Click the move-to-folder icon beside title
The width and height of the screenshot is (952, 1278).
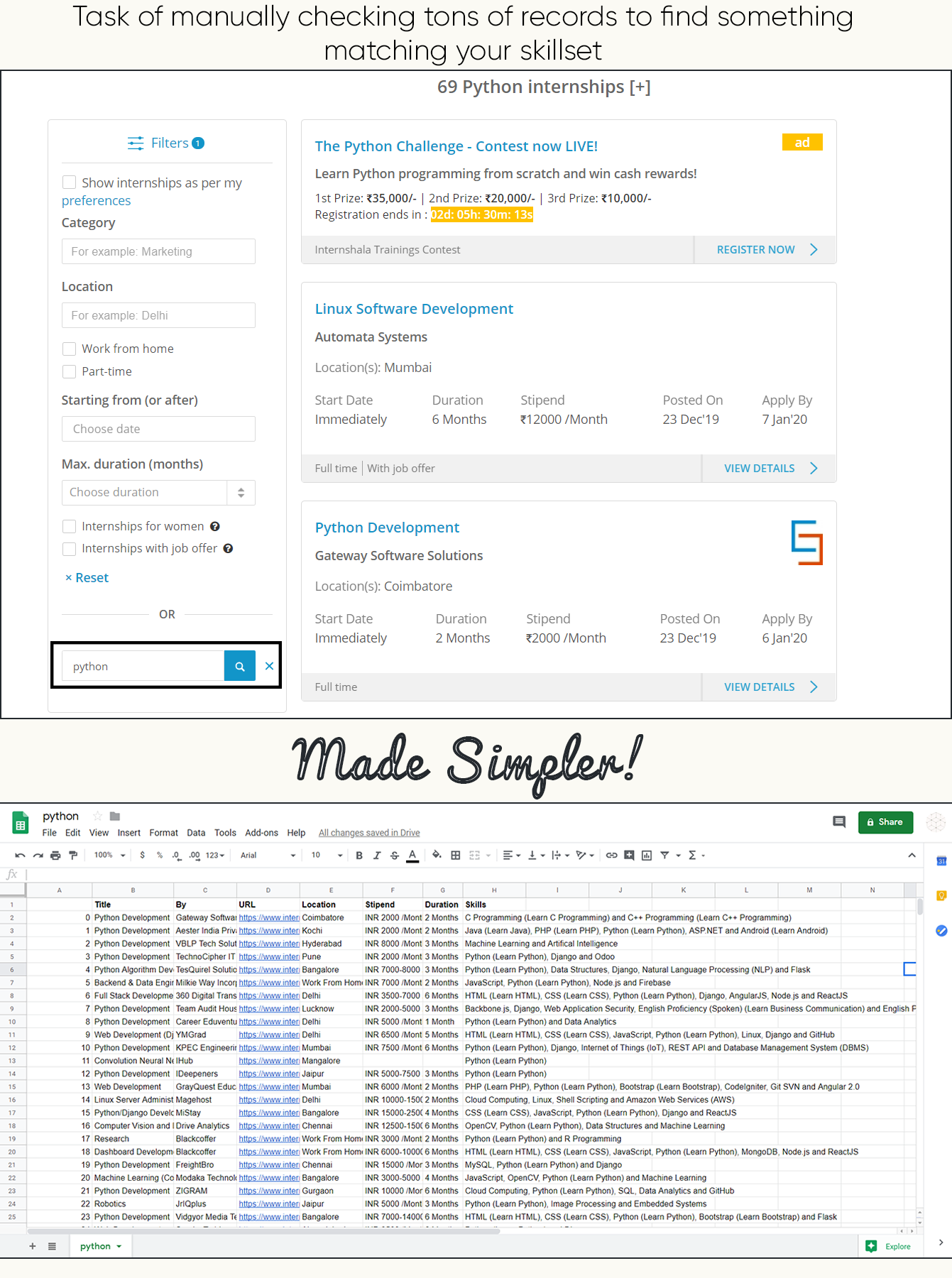(115, 816)
